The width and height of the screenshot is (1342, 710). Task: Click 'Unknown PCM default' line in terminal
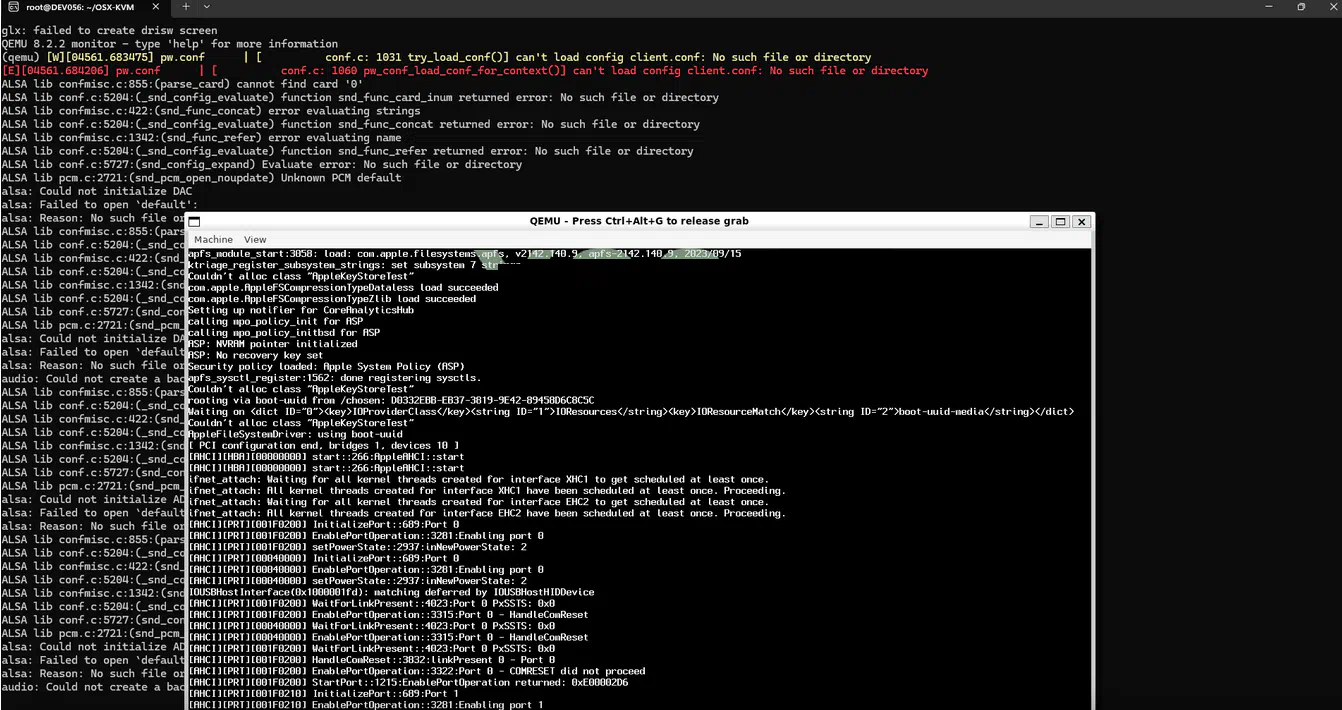(x=201, y=178)
